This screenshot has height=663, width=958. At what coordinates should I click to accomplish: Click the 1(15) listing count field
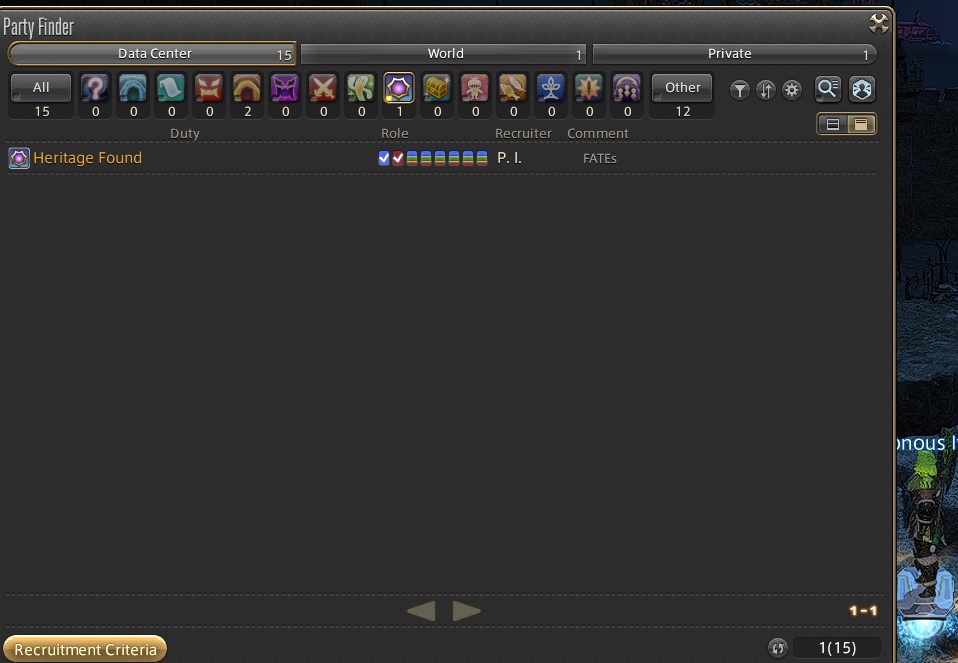(x=836, y=648)
